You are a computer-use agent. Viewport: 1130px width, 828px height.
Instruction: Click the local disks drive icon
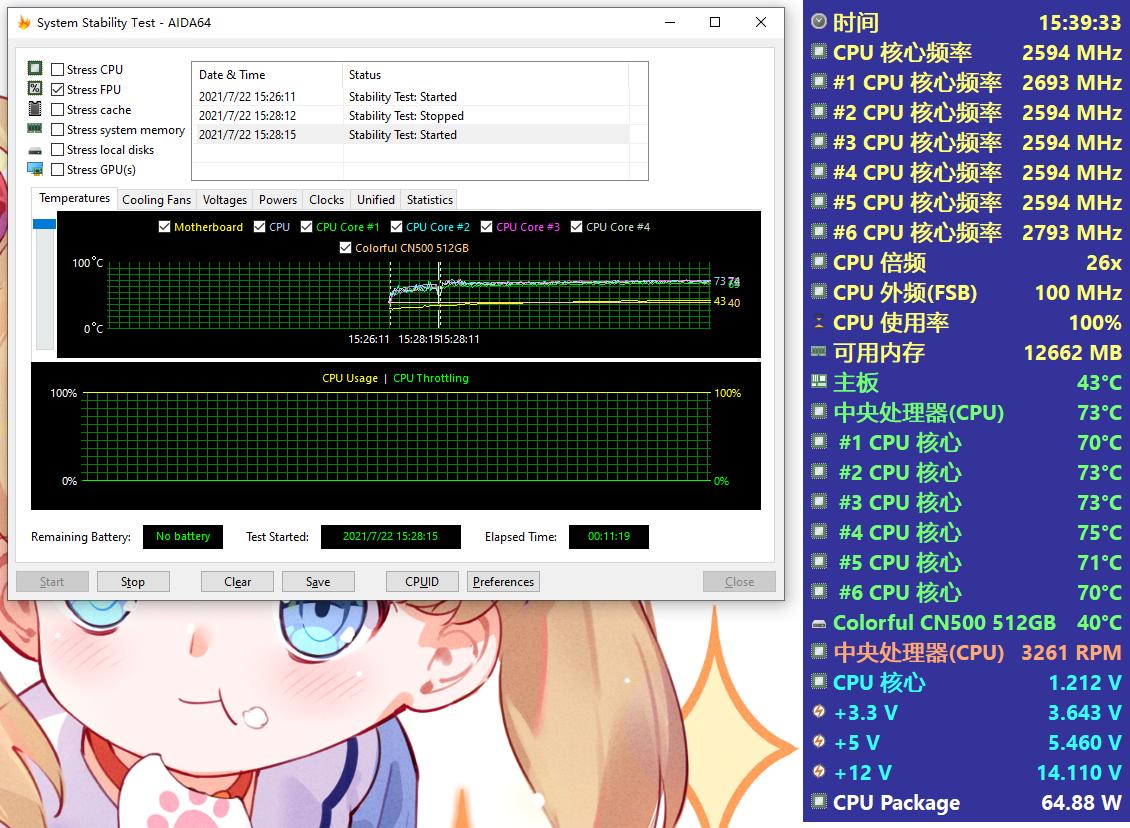35,151
